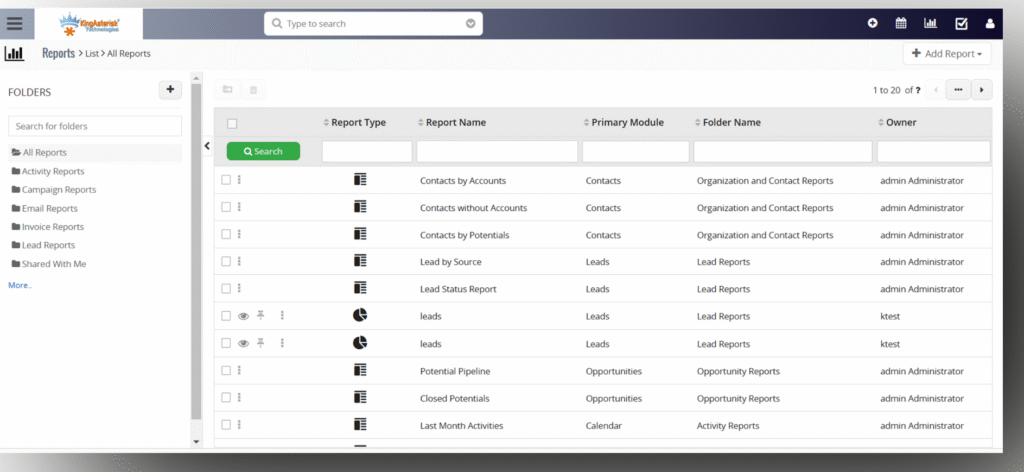
Task: Click the Type to search box
Action: coord(374,24)
